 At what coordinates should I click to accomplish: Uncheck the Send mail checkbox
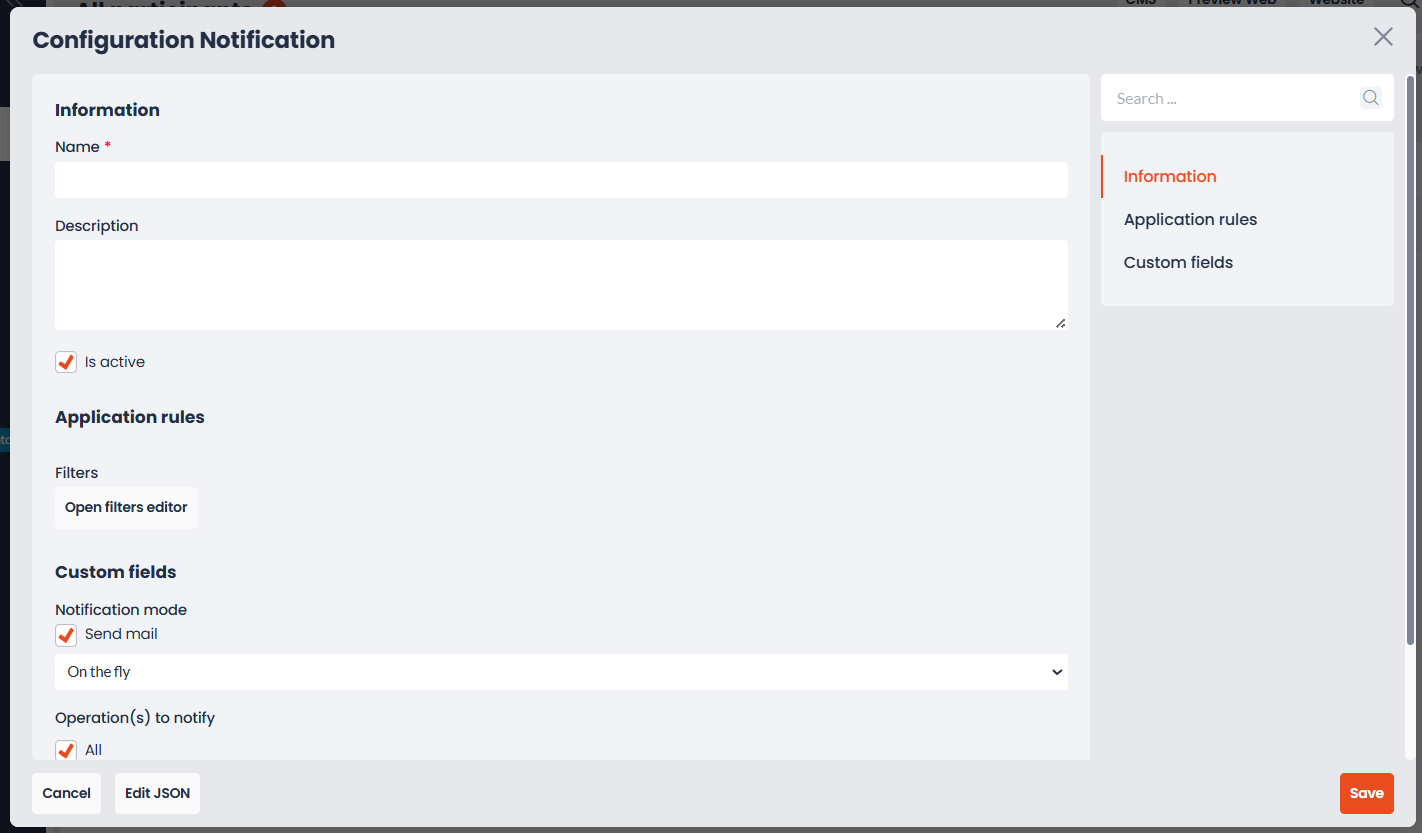pyautogui.click(x=66, y=635)
